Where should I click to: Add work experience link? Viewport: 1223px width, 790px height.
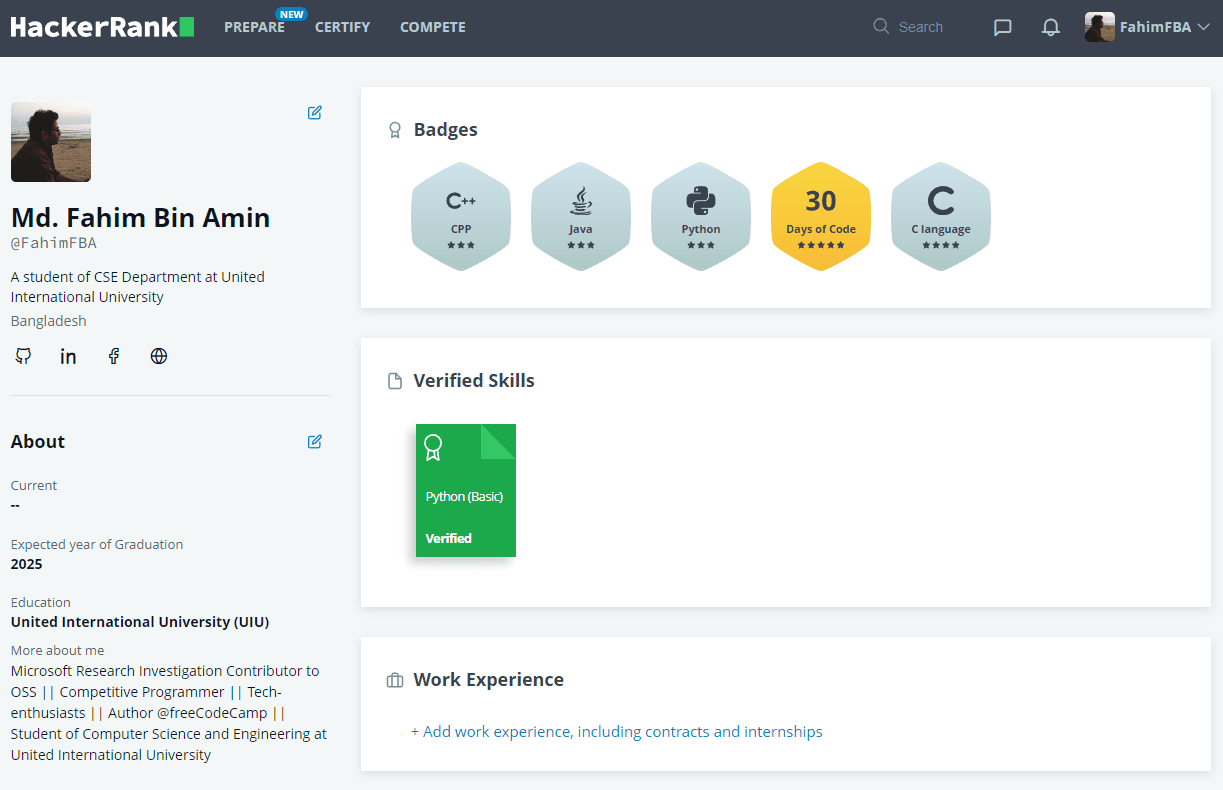click(x=617, y=732)
